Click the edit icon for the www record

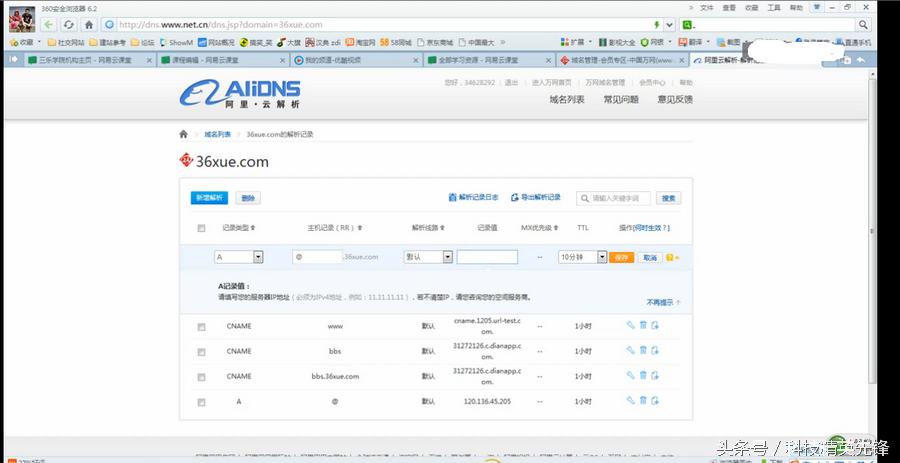coord(630,325)
